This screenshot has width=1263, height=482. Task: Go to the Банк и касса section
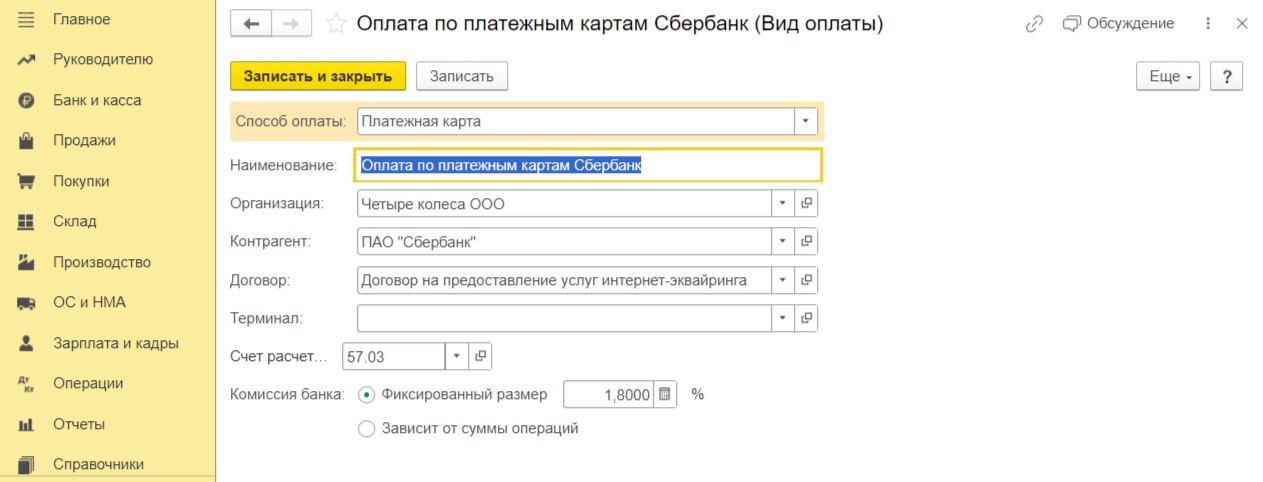pyautogui.click(x=97, y=100)
